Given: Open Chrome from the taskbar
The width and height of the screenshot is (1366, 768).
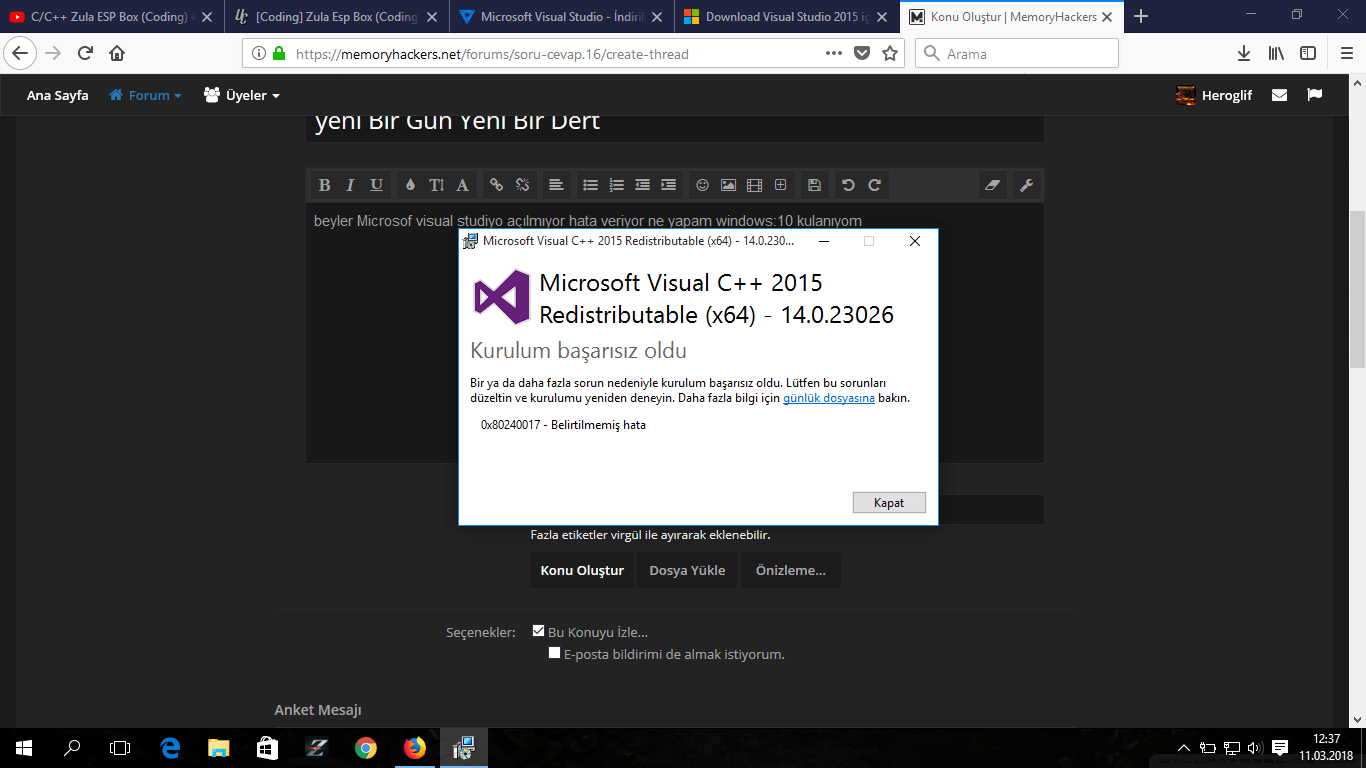Looking at the screenshot, I should tap(365, 748).
